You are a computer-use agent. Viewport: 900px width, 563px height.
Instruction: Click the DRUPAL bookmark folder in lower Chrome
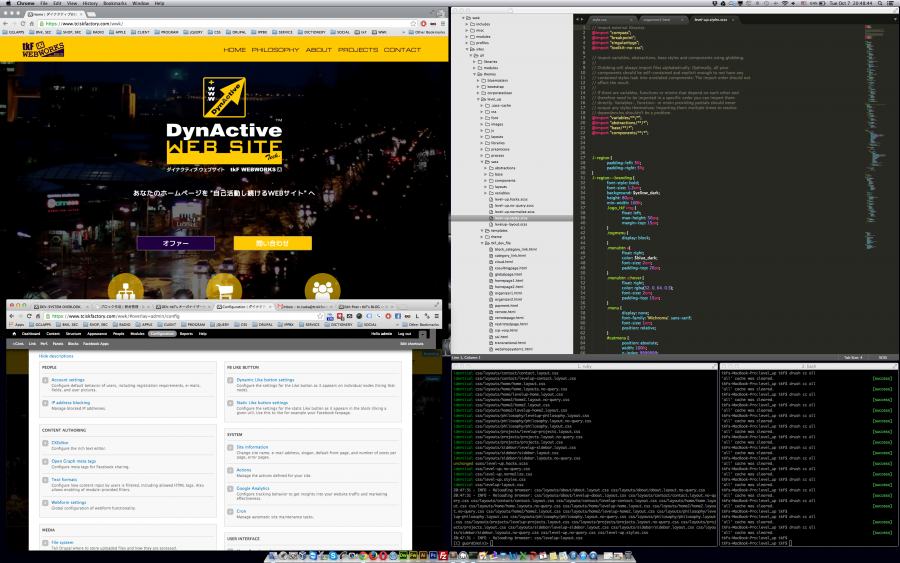click(262, 325)
